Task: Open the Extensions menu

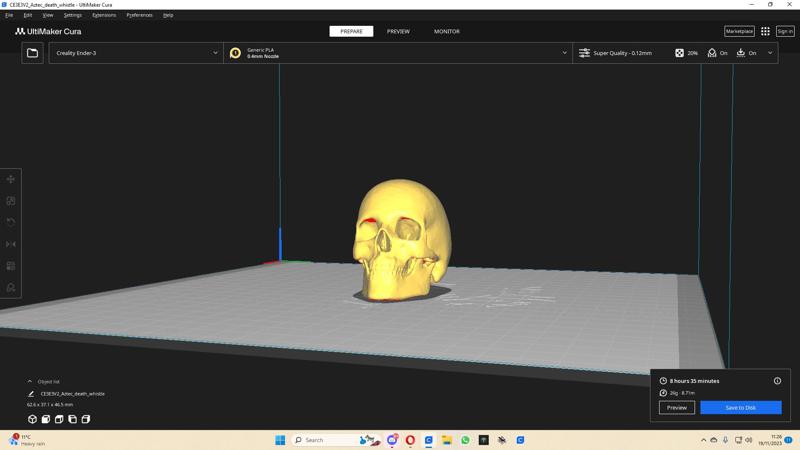Action: 104,15
